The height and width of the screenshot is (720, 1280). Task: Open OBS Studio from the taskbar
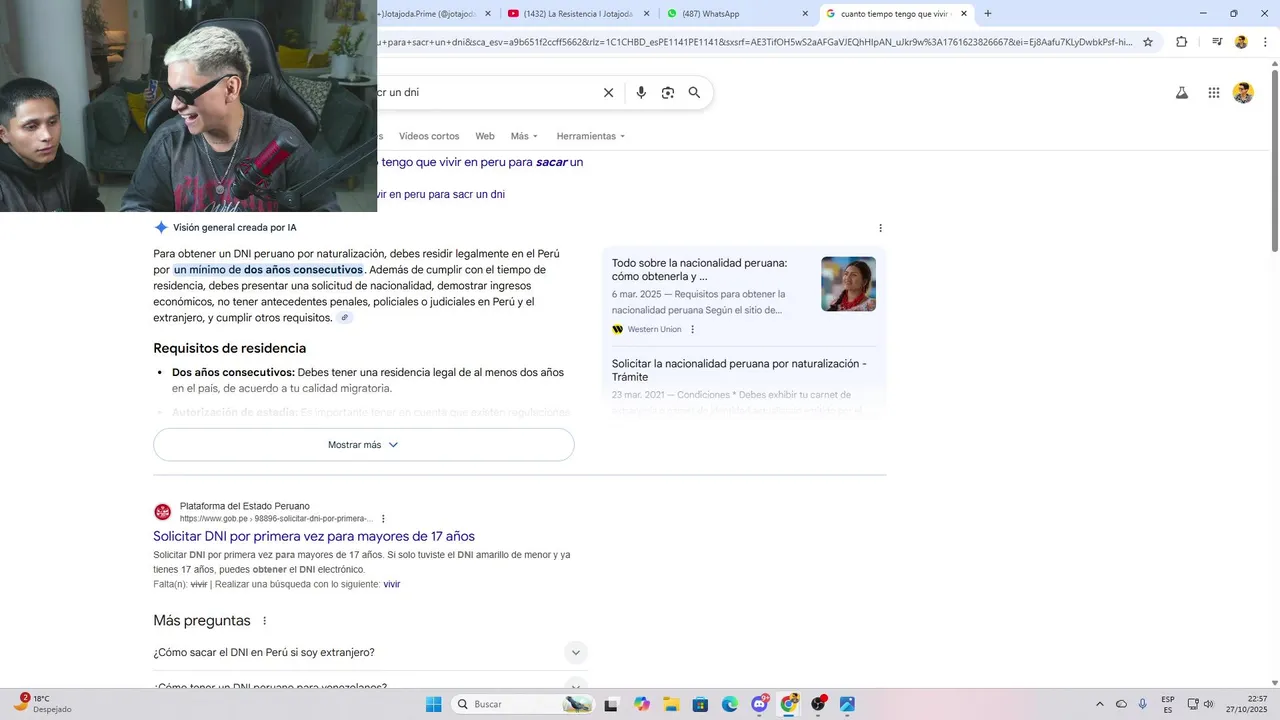[x=818, y=704]
